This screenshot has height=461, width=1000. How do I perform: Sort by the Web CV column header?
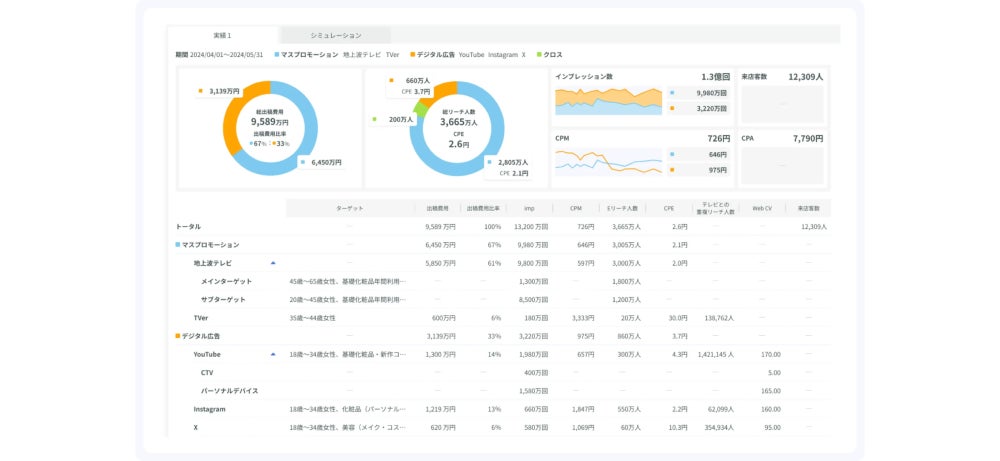762,208
